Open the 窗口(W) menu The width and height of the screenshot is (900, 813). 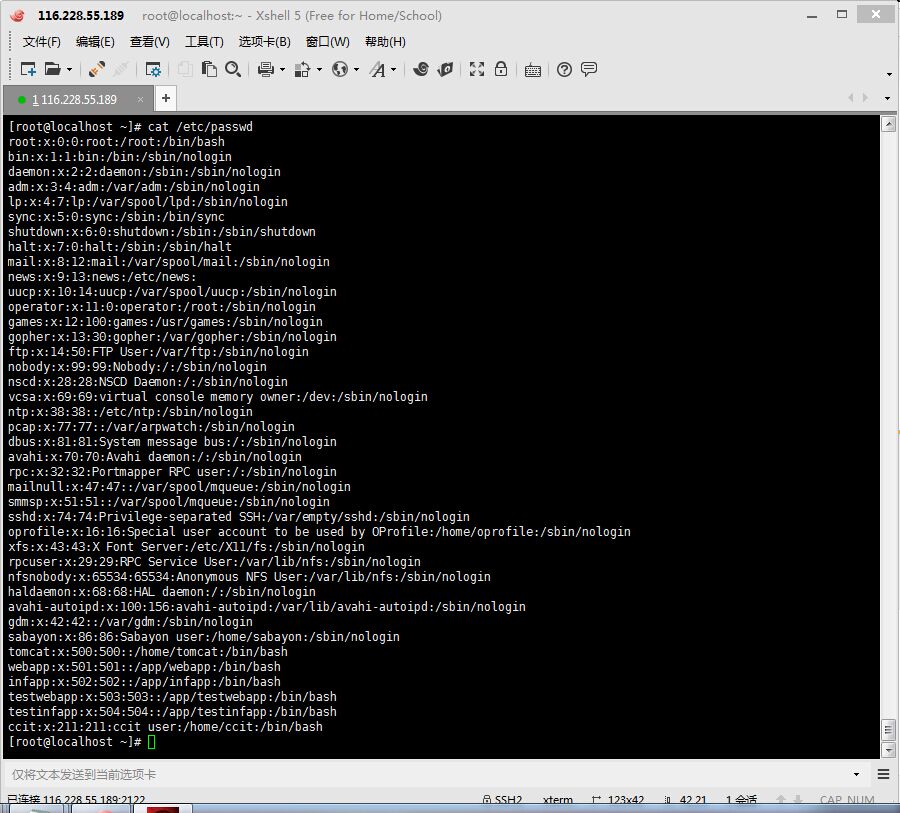click(x=328, y=42)
